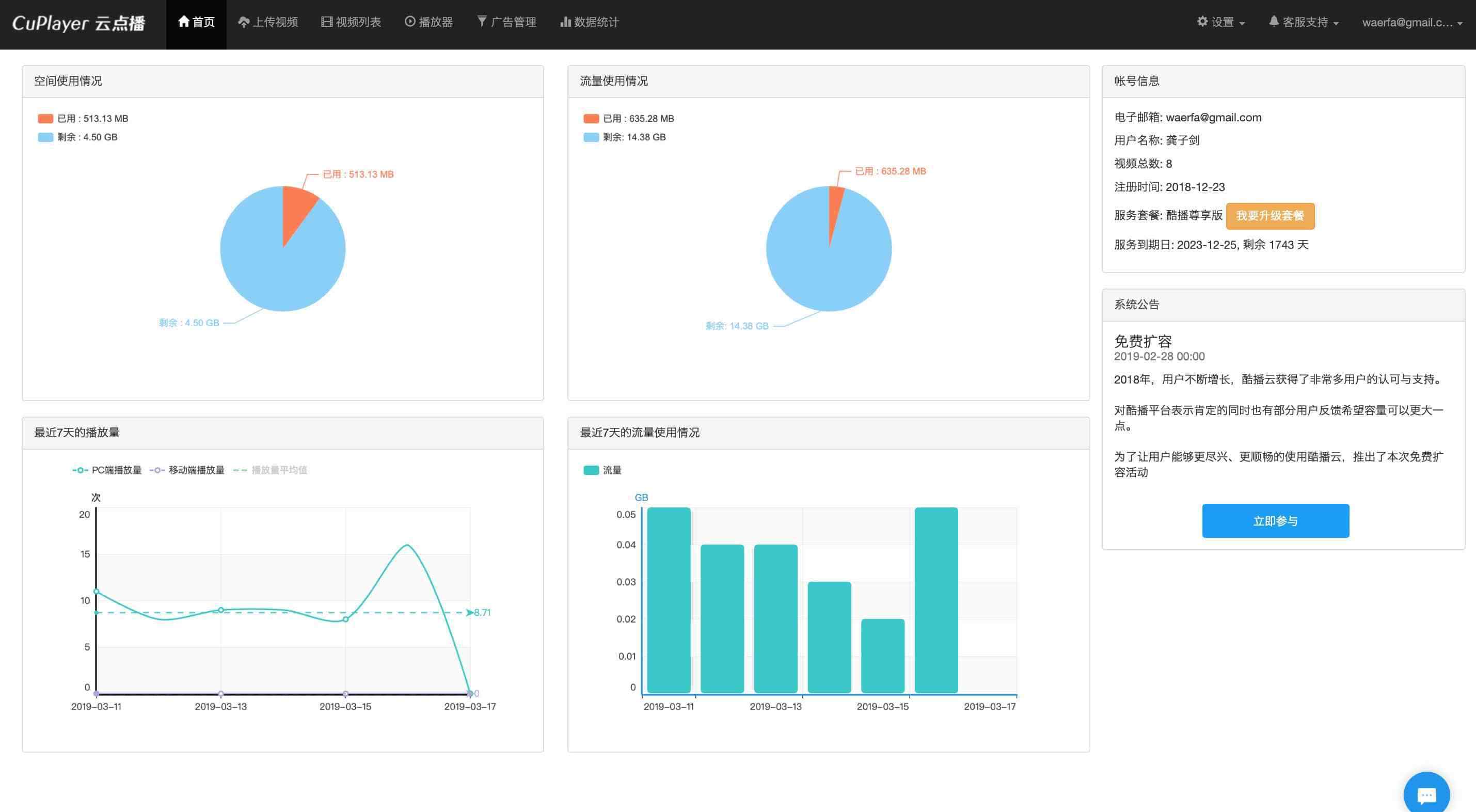Screen dimensions: 1476x812
Task: Click the 2019-03-11 traffic bar
Action: click(x=669, y=600)
